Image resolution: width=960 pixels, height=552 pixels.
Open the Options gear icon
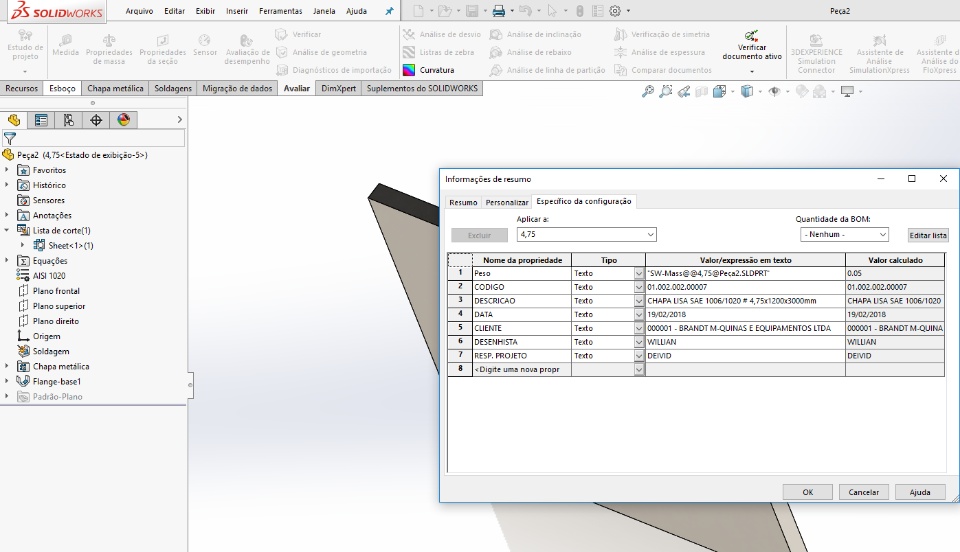615,10
